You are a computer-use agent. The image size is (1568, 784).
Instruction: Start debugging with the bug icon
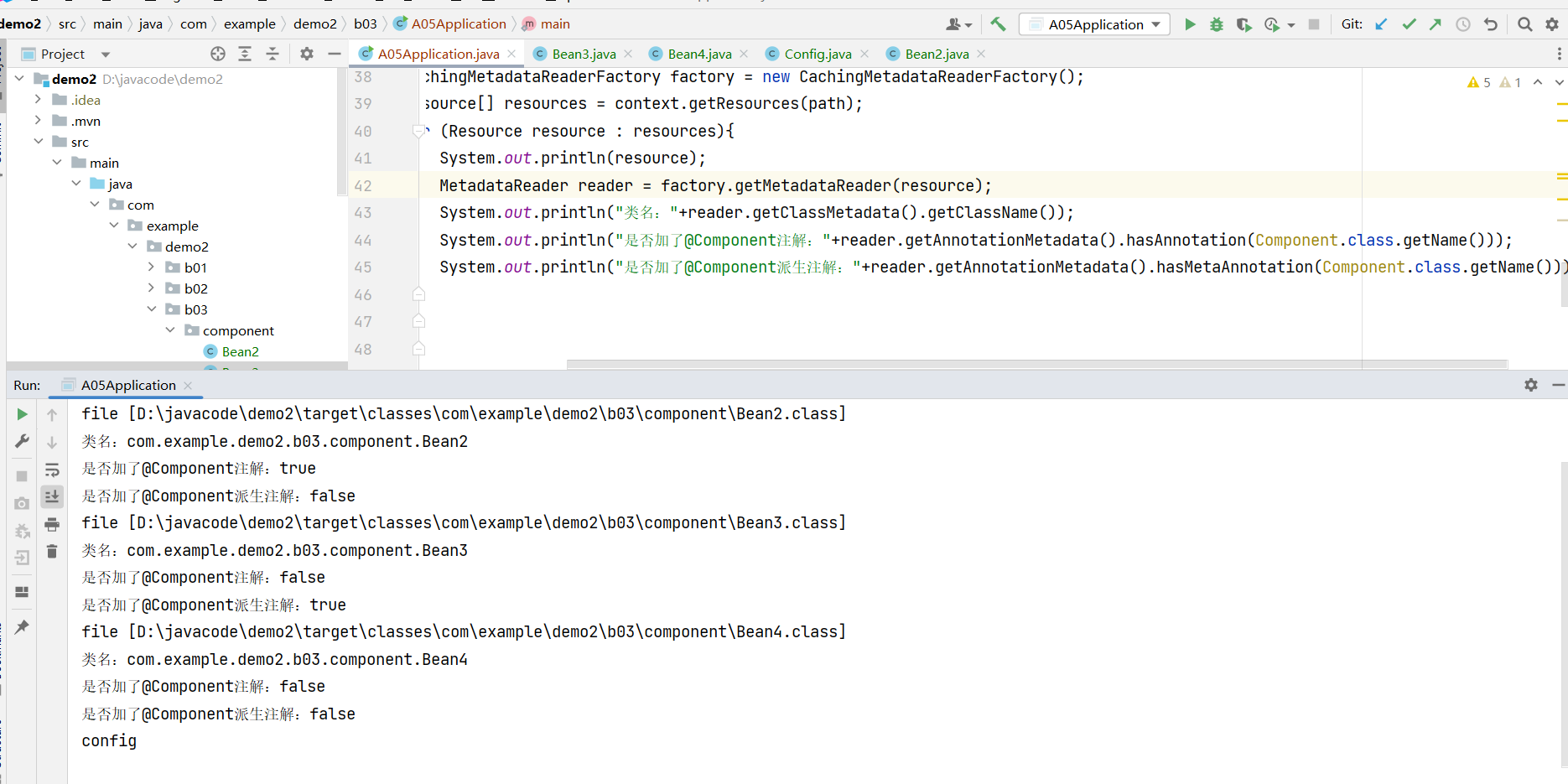point(1217,24)
